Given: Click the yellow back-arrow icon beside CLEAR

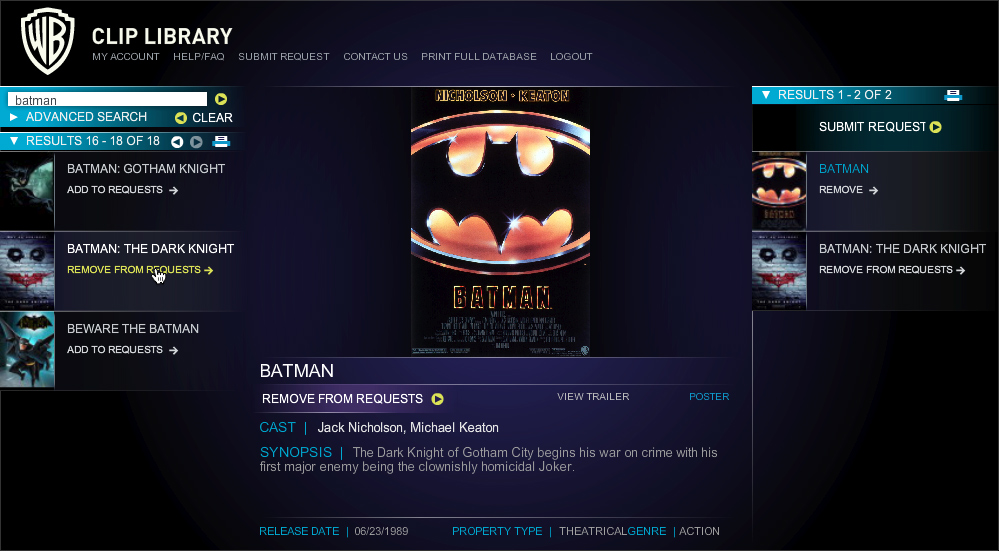Looking at the screenshot, I should (x=180, y=118).
